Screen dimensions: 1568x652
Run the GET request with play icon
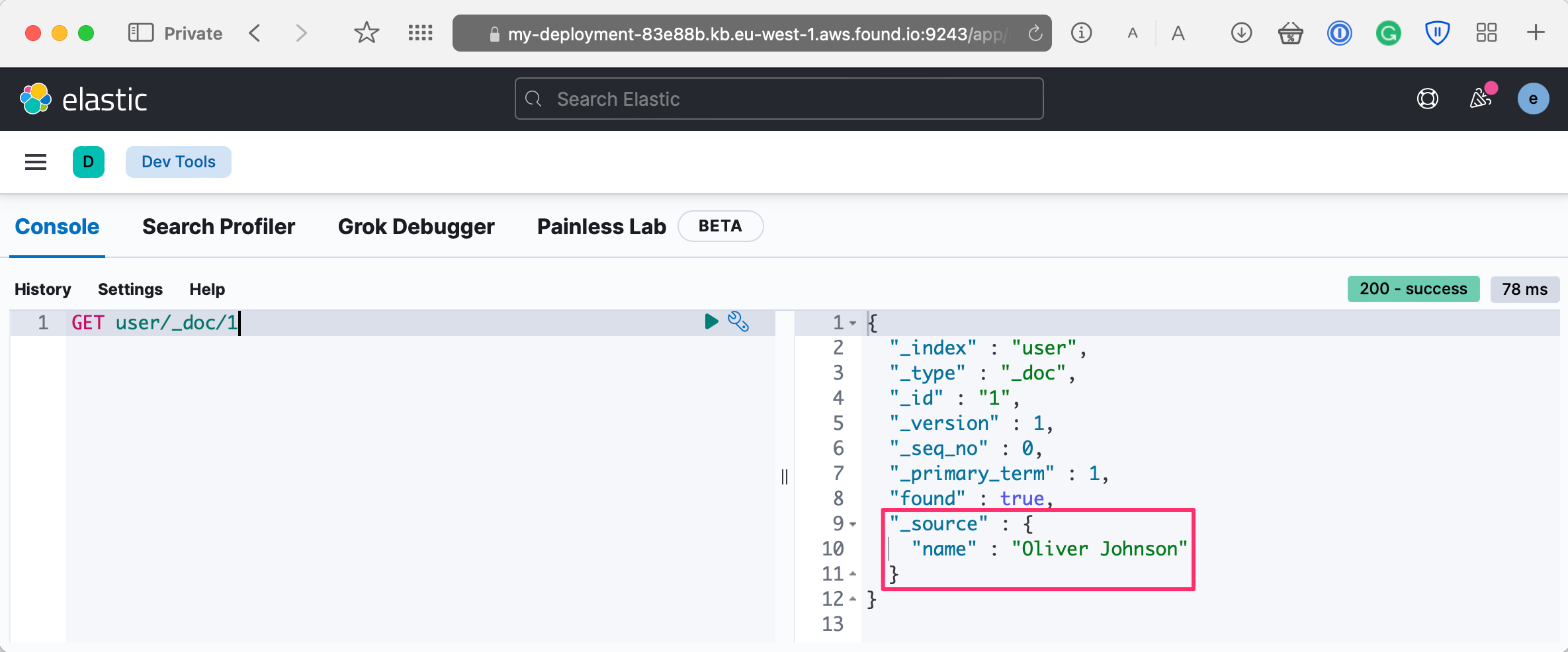pyautogui.click(x=711, y=322)
